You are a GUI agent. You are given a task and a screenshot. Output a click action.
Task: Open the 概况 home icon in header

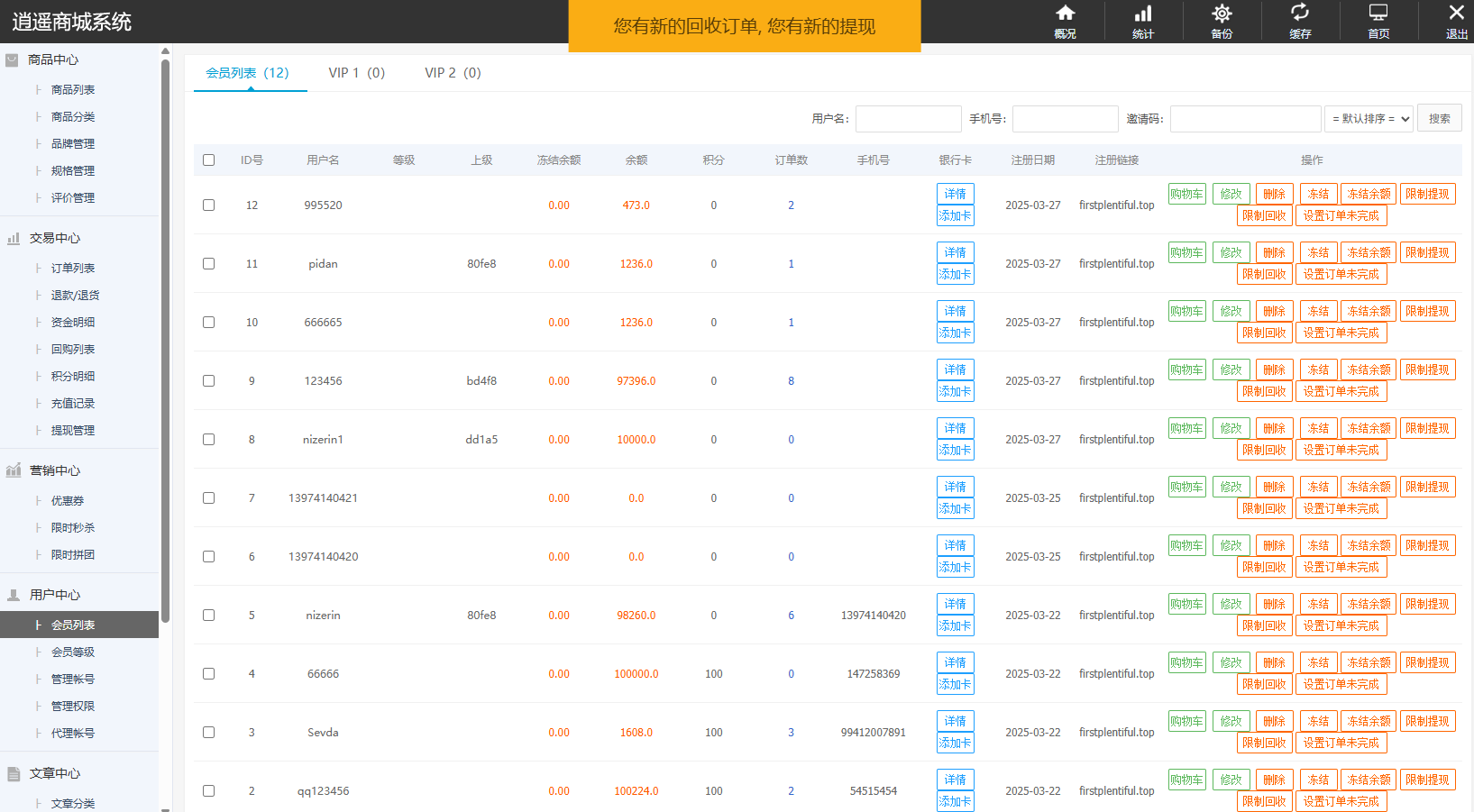[1065, 14]
